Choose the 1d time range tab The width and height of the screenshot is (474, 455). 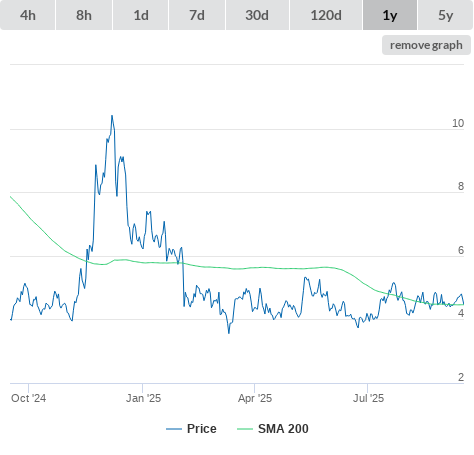[141, 15]
